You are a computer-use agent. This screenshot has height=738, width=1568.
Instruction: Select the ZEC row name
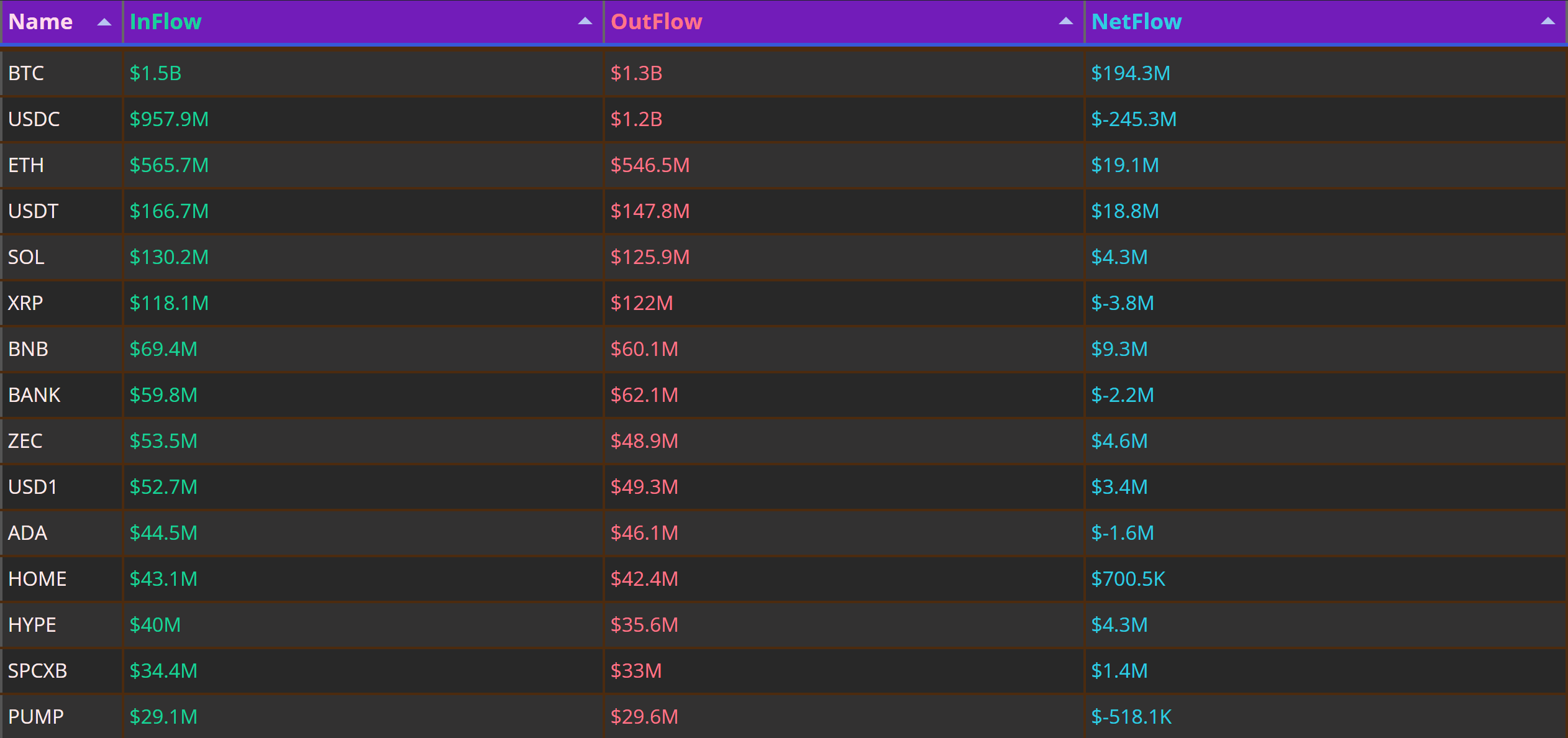25,441
